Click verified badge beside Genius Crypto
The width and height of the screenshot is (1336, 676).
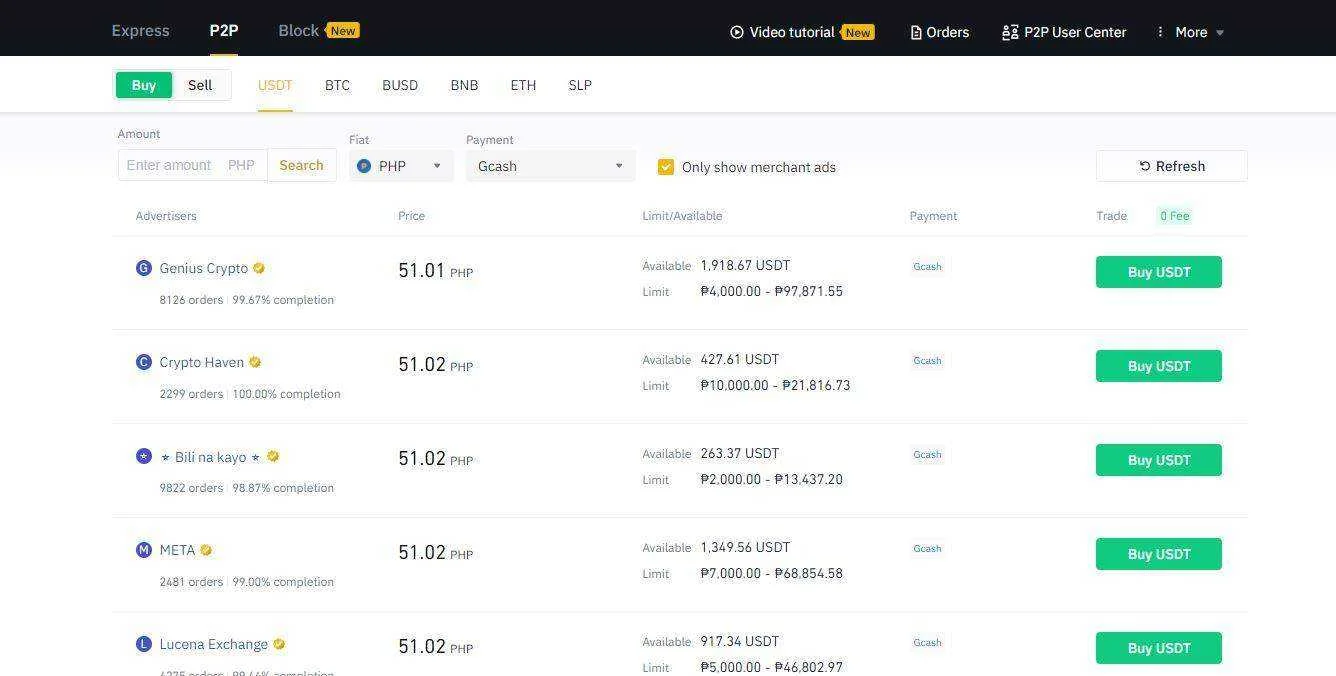click(259, 268)
